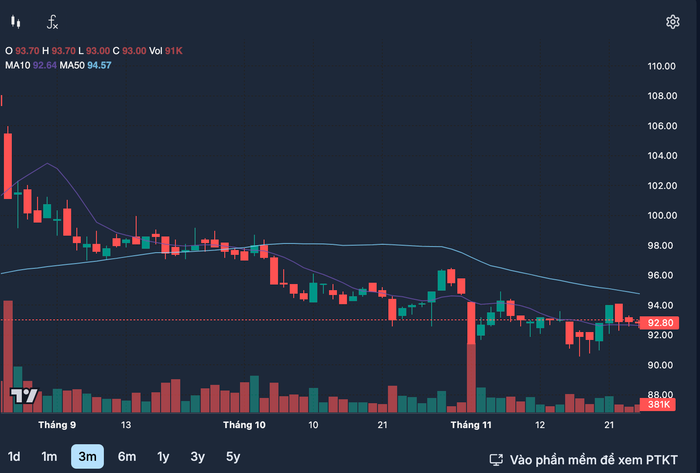Open the candlestick chart type selector
Viewport: 700px width, 473px height.
coord(16,22)
